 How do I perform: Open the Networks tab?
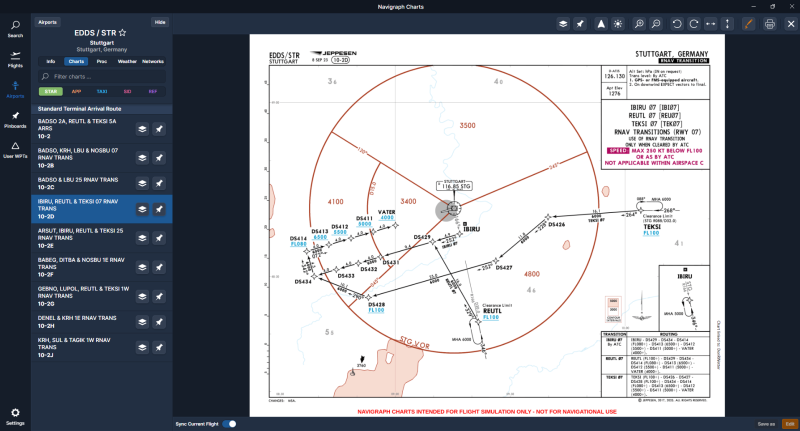click(153, 61)
